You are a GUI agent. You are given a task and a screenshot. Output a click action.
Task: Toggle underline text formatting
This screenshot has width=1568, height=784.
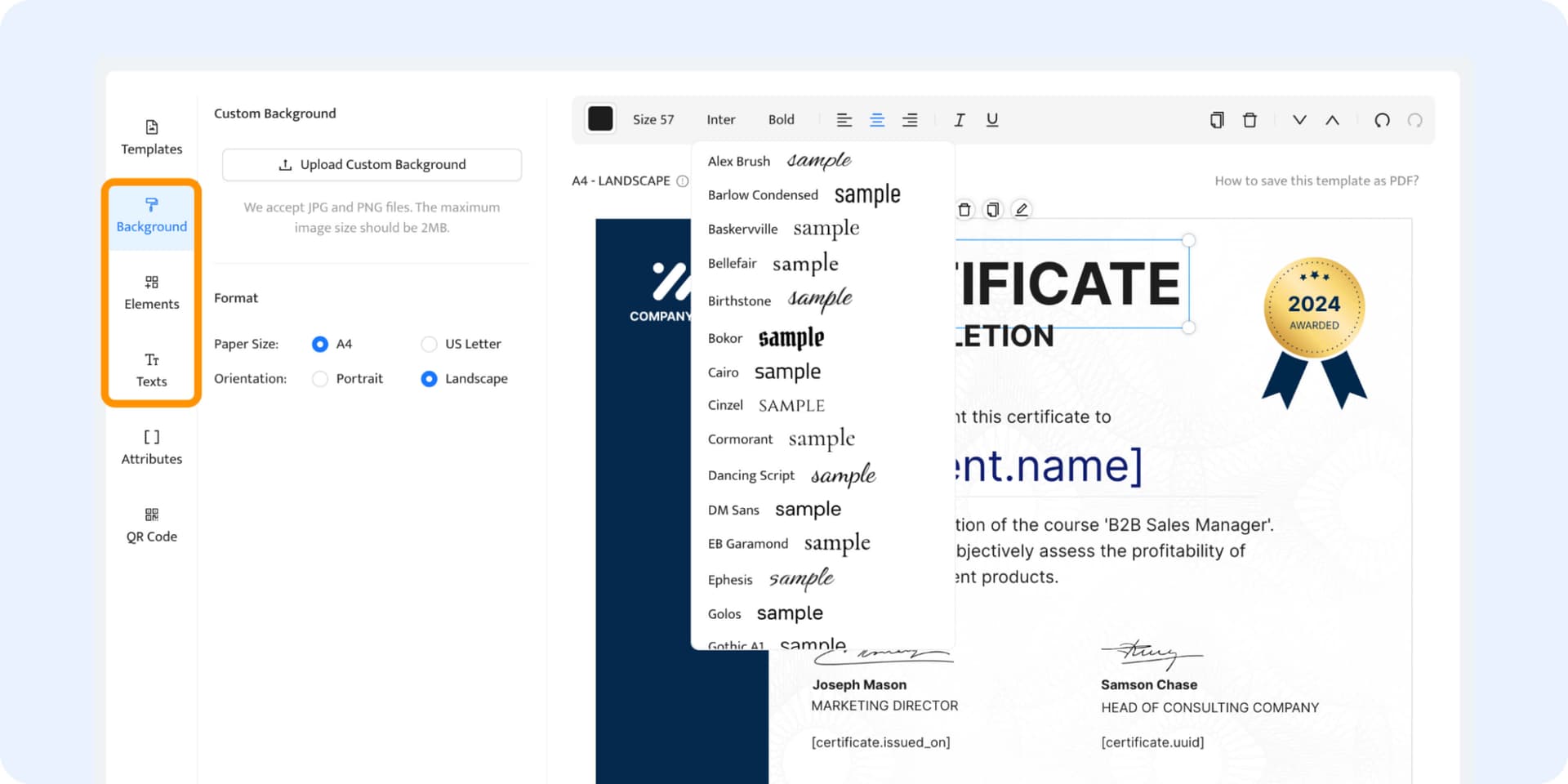point(992,120)
